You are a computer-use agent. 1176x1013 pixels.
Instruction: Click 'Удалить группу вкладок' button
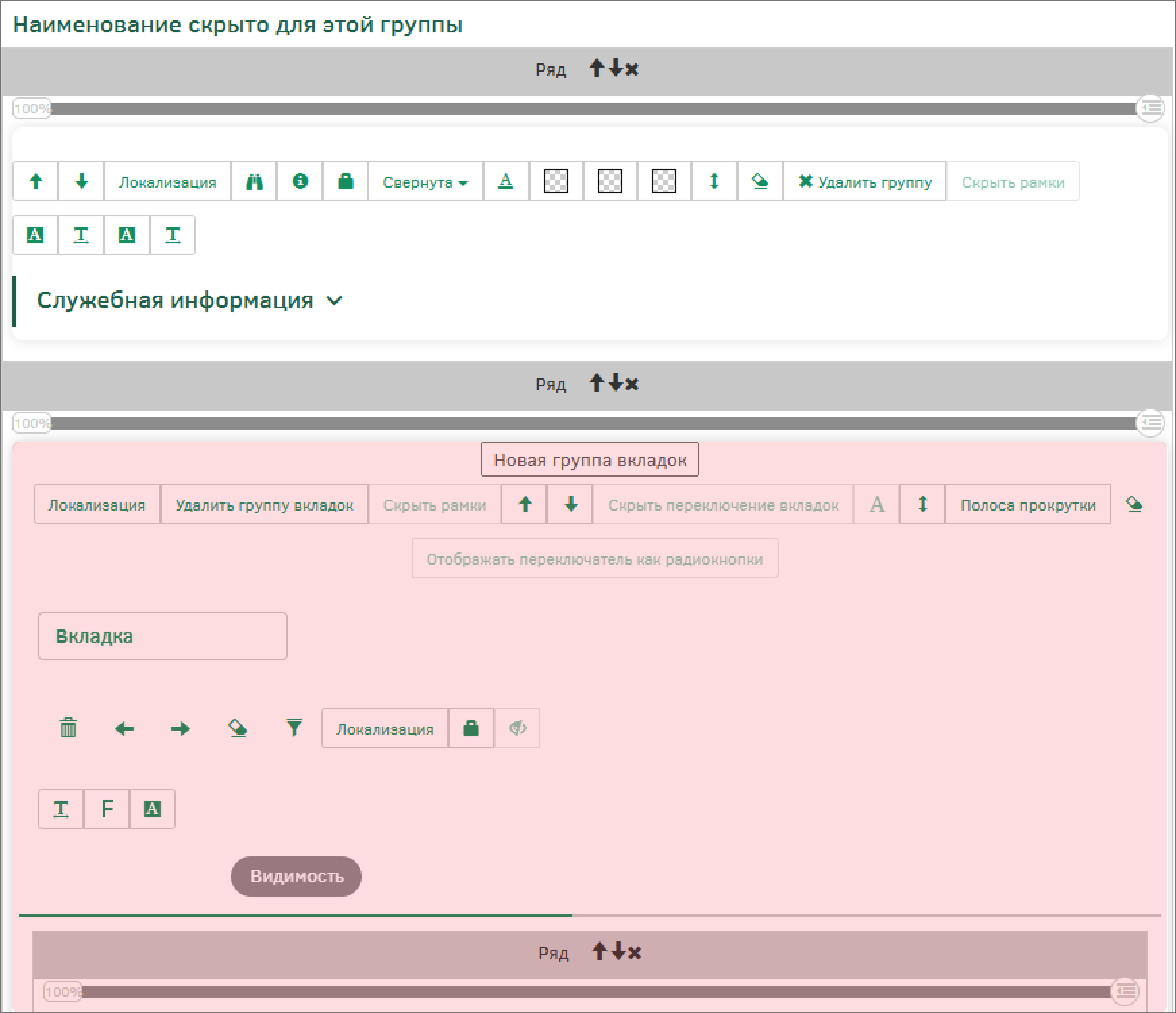pyautogui.click(x=264, y=505)
